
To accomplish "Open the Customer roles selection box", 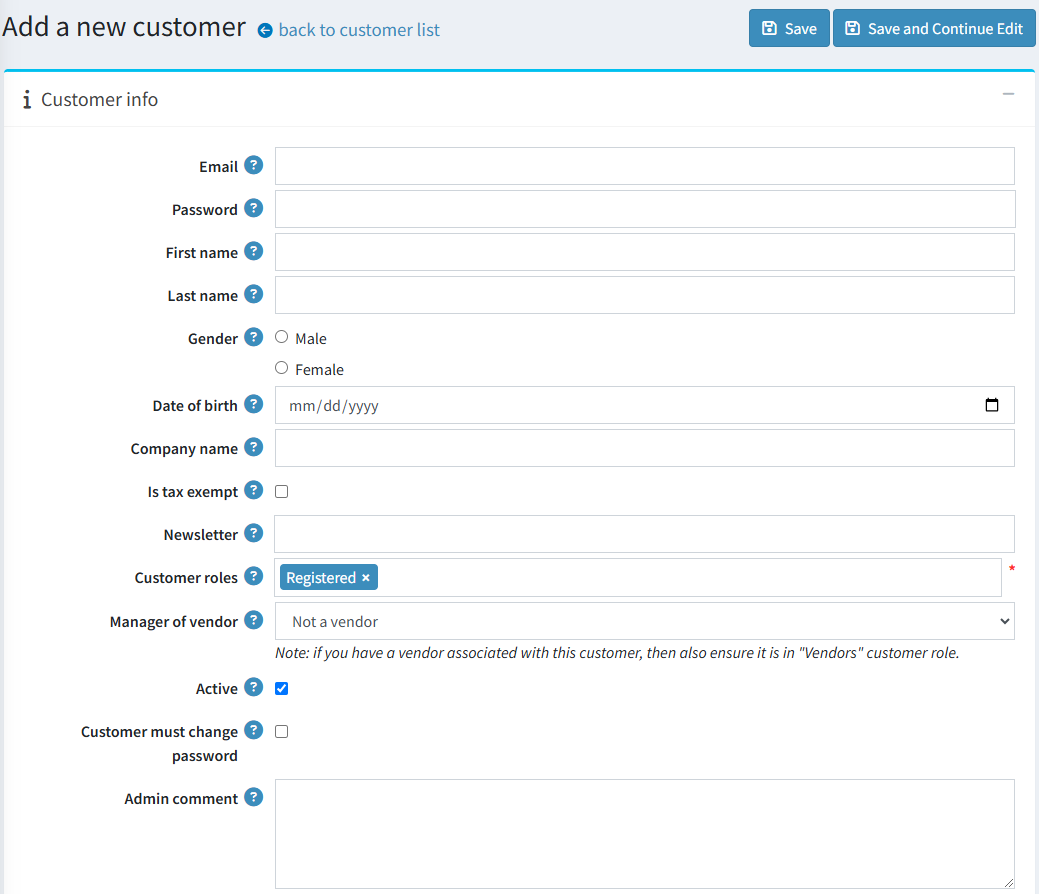I will (688, 578).
